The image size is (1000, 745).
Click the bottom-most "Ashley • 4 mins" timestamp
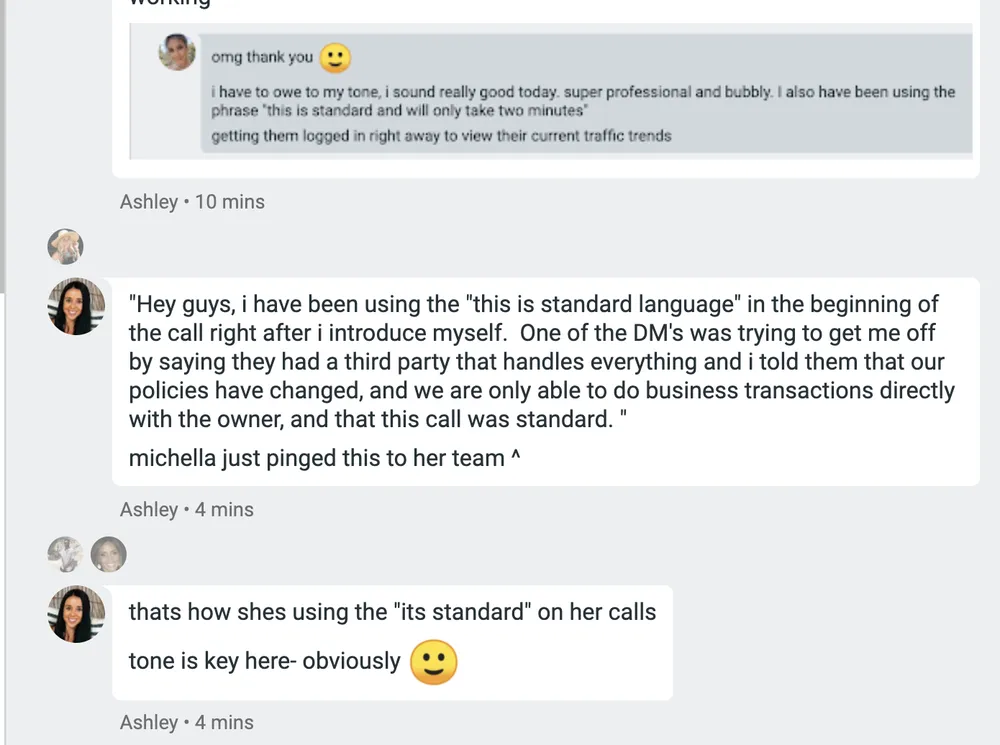(186, 723)
